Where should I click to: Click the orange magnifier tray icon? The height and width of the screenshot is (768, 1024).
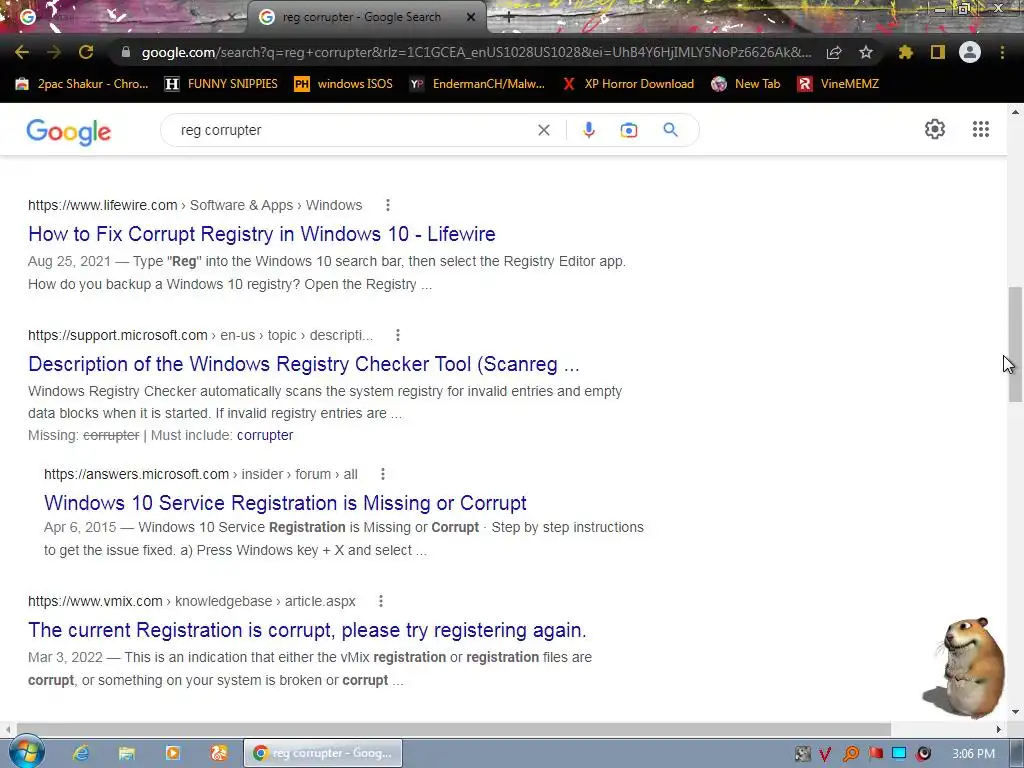click(850, 754)
